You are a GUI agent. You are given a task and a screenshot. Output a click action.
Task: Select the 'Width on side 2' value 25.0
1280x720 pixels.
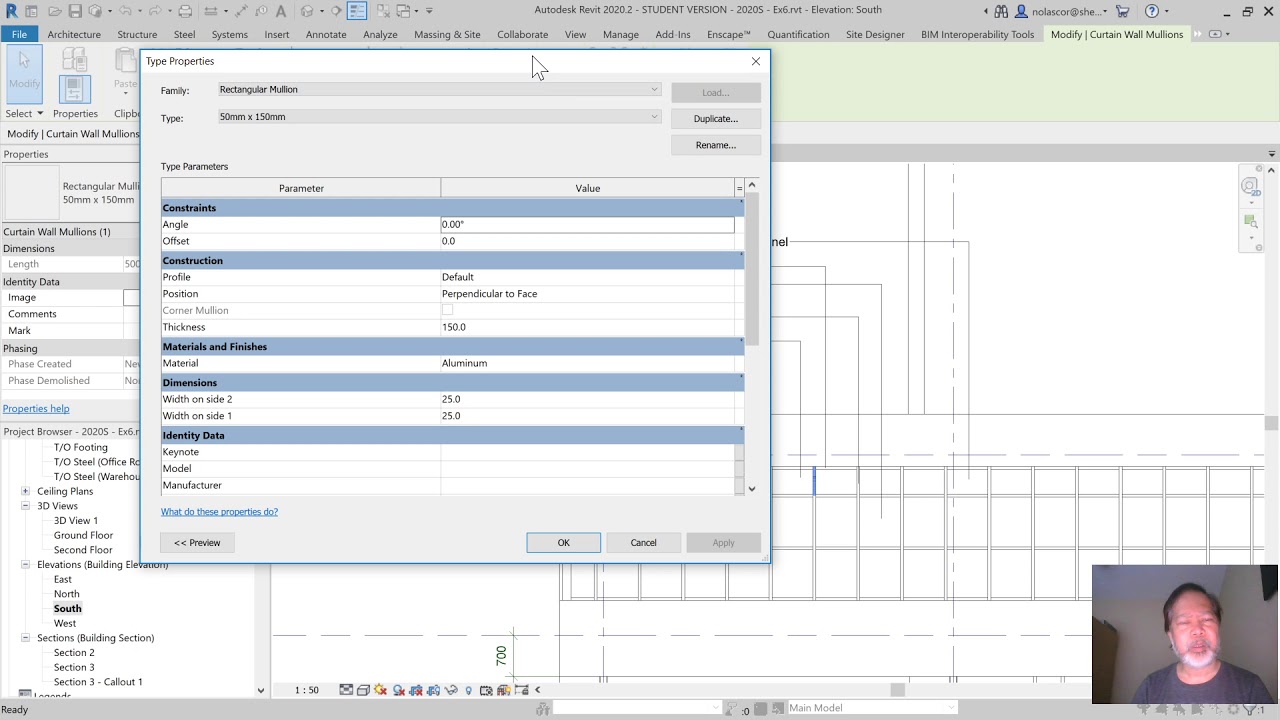pyautogui.click(x=587, y=399)
